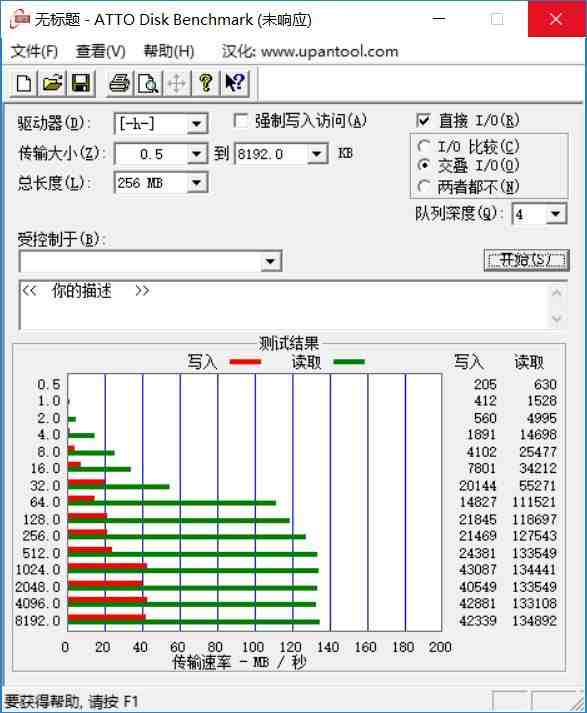The width and height of the screenshot is (587, 713).
Task: Activate the context help arrow icon
Action: [x=235, y=83]
